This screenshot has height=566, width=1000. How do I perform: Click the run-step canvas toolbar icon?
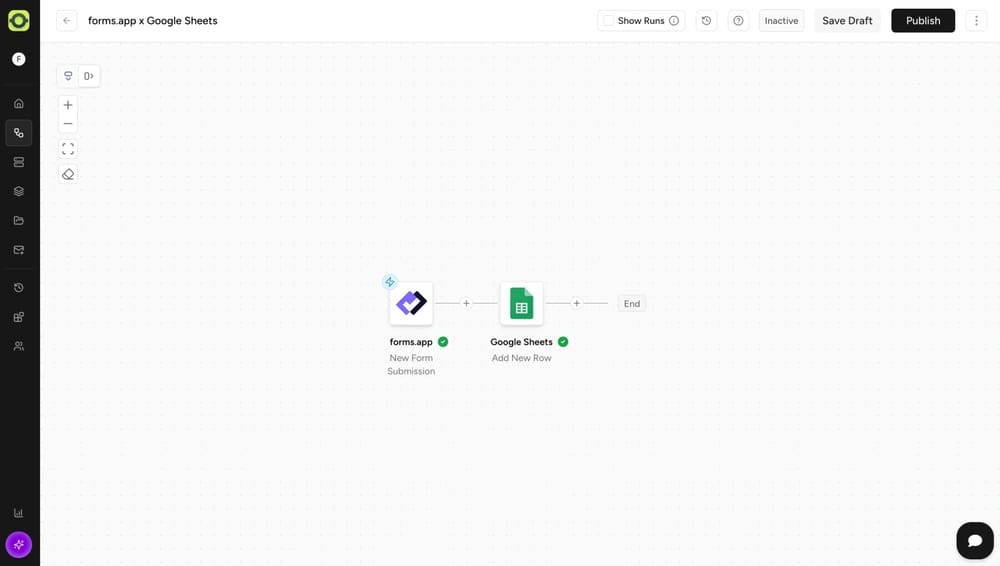point(89,76)
